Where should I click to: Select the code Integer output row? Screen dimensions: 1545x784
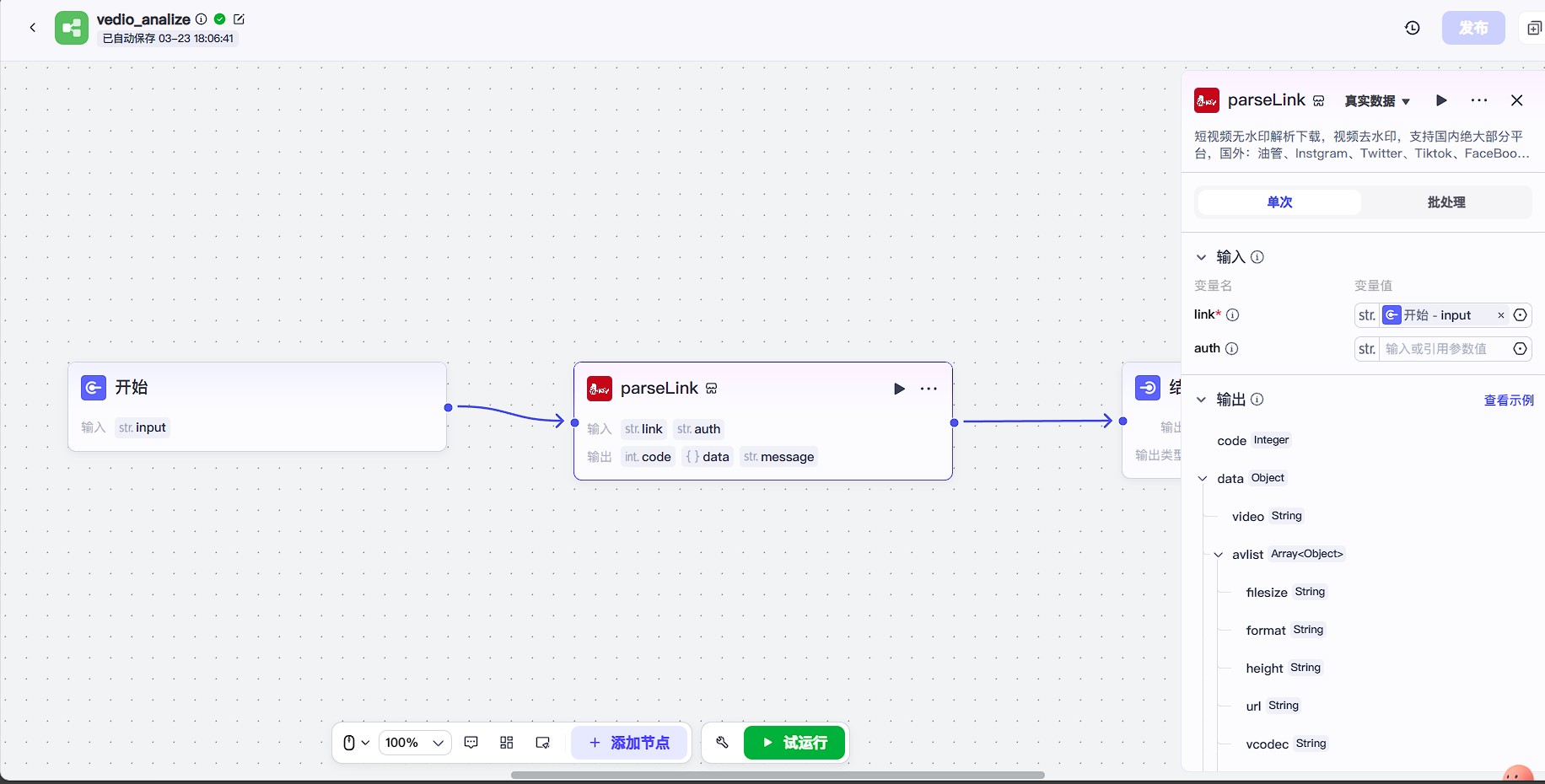click(x=1254, y=440)
